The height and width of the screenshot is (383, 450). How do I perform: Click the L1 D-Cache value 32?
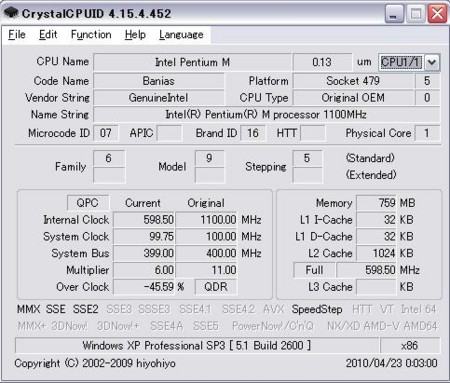(x=376, y=236)
